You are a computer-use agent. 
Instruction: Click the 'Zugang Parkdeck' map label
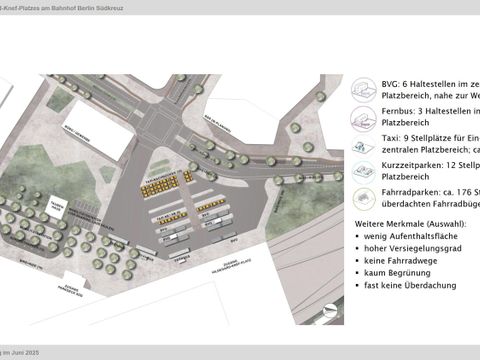pos(70,291)
